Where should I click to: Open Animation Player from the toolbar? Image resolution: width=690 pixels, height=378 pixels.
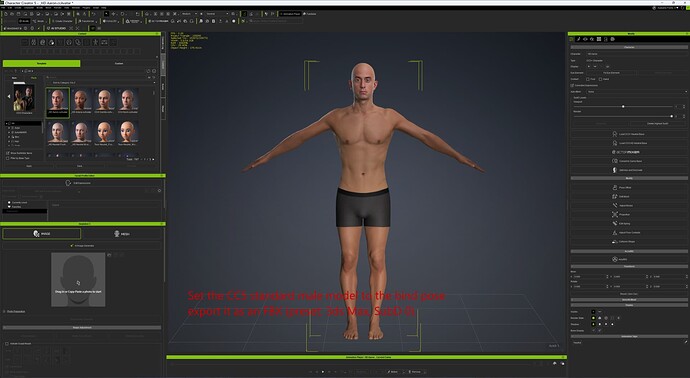290,14
